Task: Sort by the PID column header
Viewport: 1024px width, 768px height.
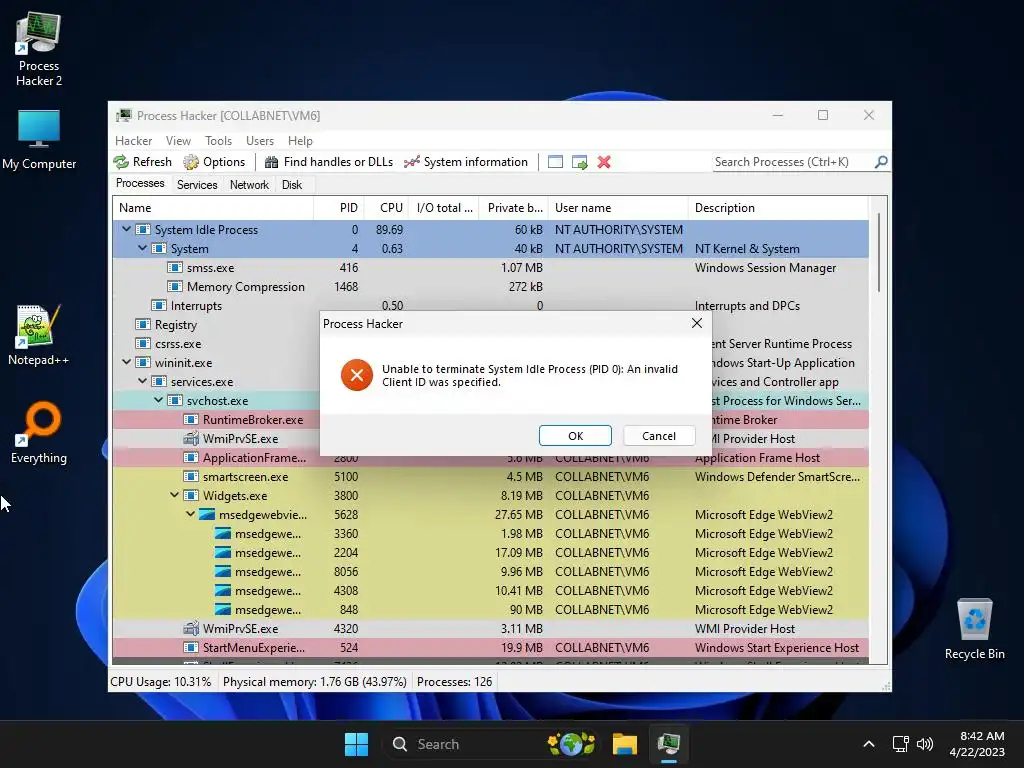Action: tap(338, 208)
